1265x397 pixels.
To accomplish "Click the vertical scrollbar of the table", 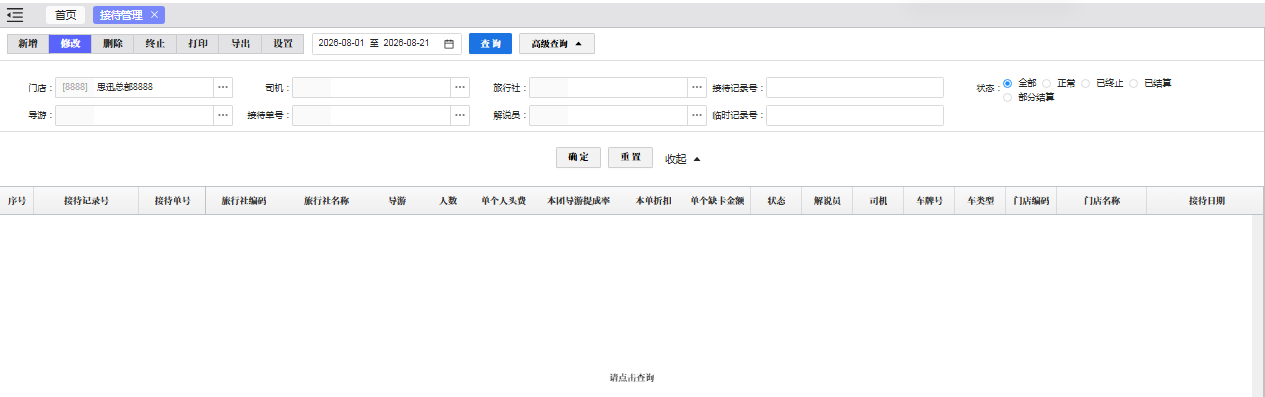I will click(1257, 305).
